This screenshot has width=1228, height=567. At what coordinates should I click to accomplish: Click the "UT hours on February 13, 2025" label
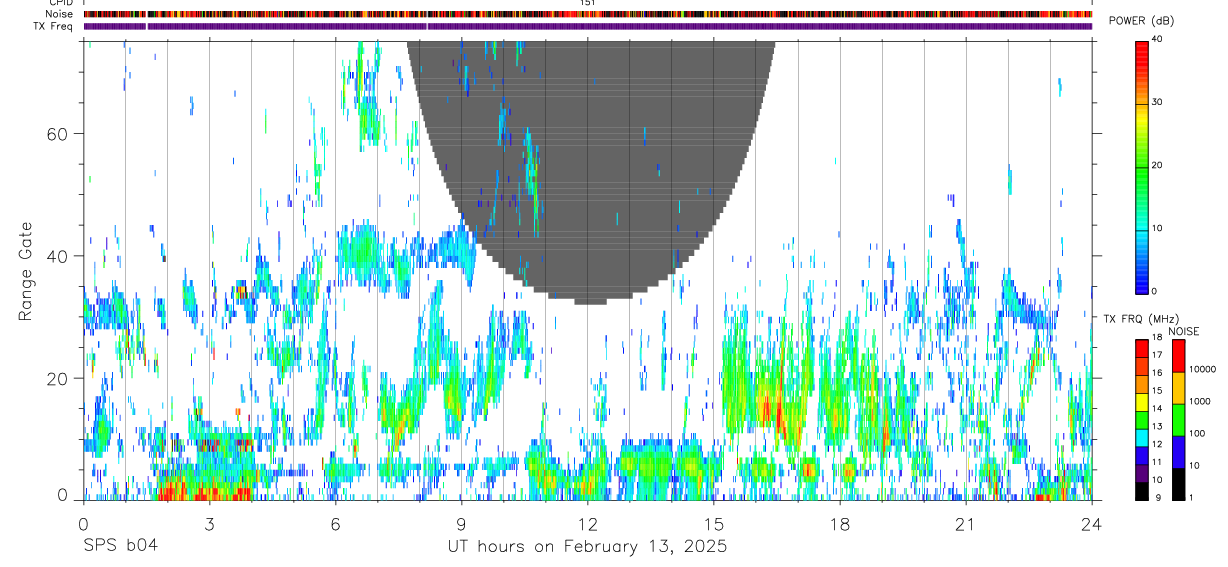587,547
